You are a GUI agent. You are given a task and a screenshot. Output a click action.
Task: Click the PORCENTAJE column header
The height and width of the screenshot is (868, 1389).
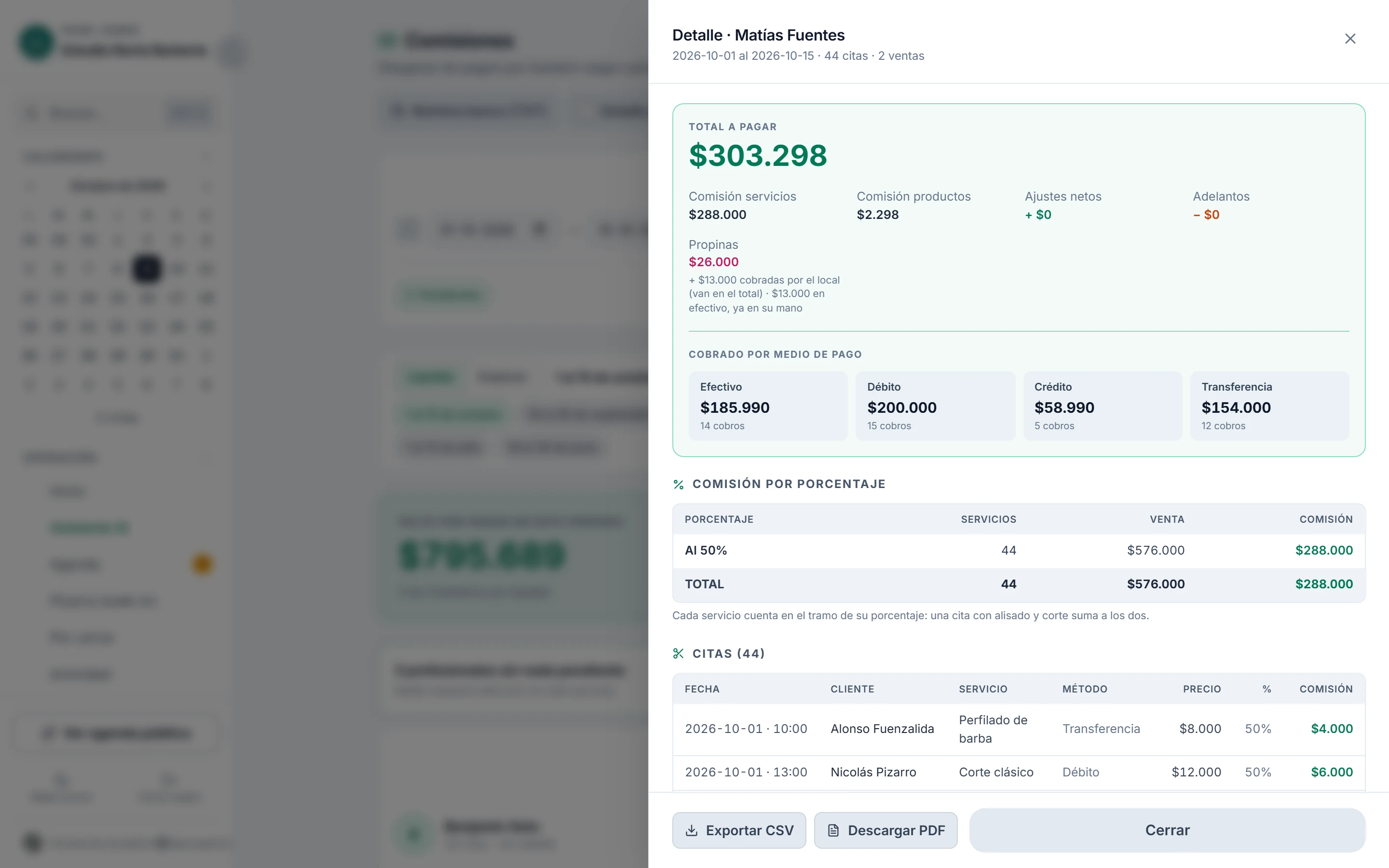tap(719, 519)
